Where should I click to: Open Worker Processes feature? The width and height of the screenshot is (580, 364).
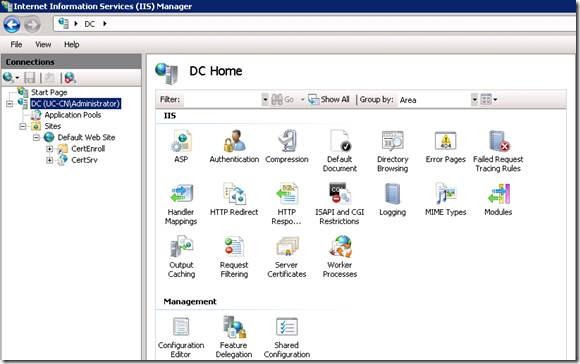click(x=340, y=257)
